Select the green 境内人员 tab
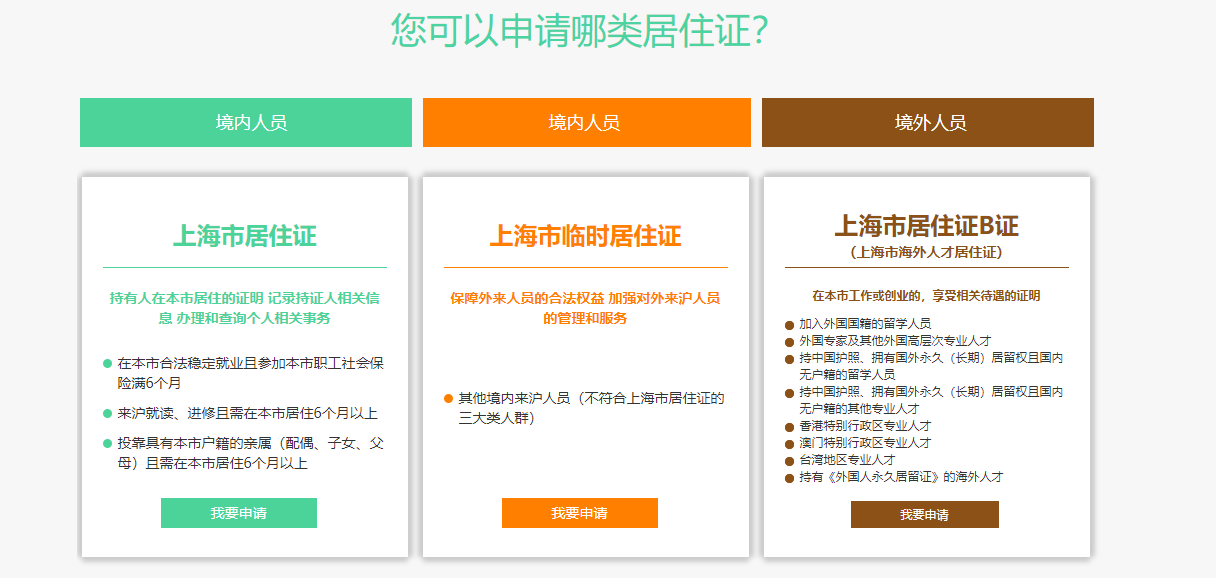Image resolution: width=1216 pixels, height=578 pixels. coord(246,122)
